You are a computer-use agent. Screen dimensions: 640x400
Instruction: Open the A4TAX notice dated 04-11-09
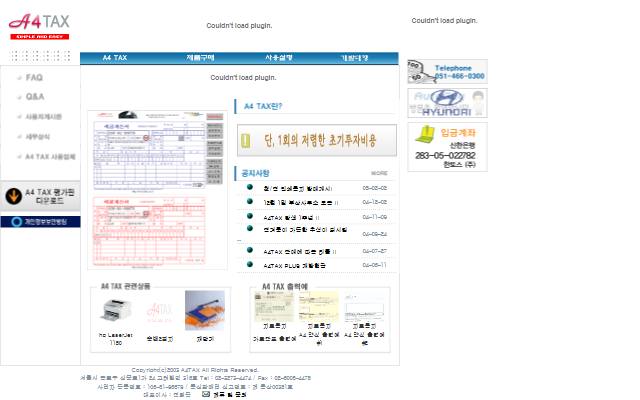(291, 218)
